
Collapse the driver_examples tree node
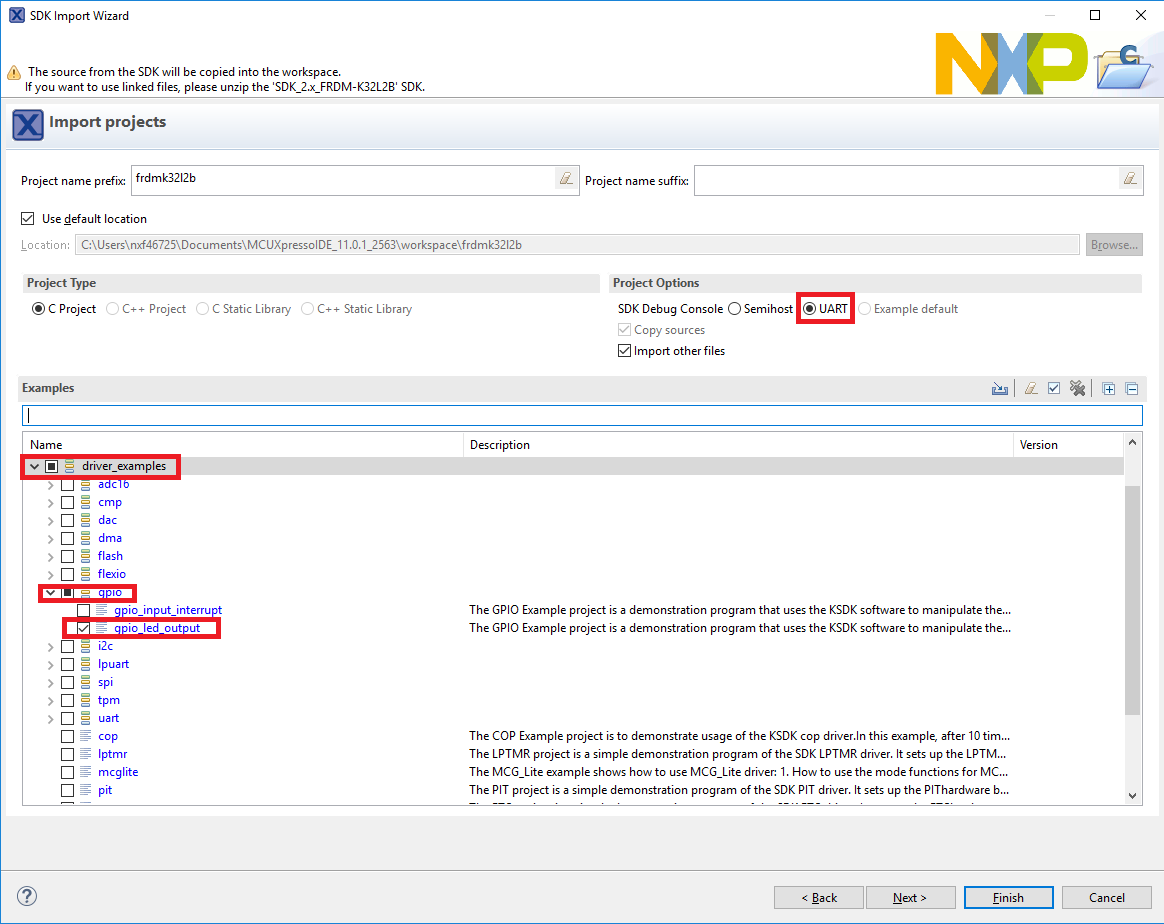click(x=35, y=466)
